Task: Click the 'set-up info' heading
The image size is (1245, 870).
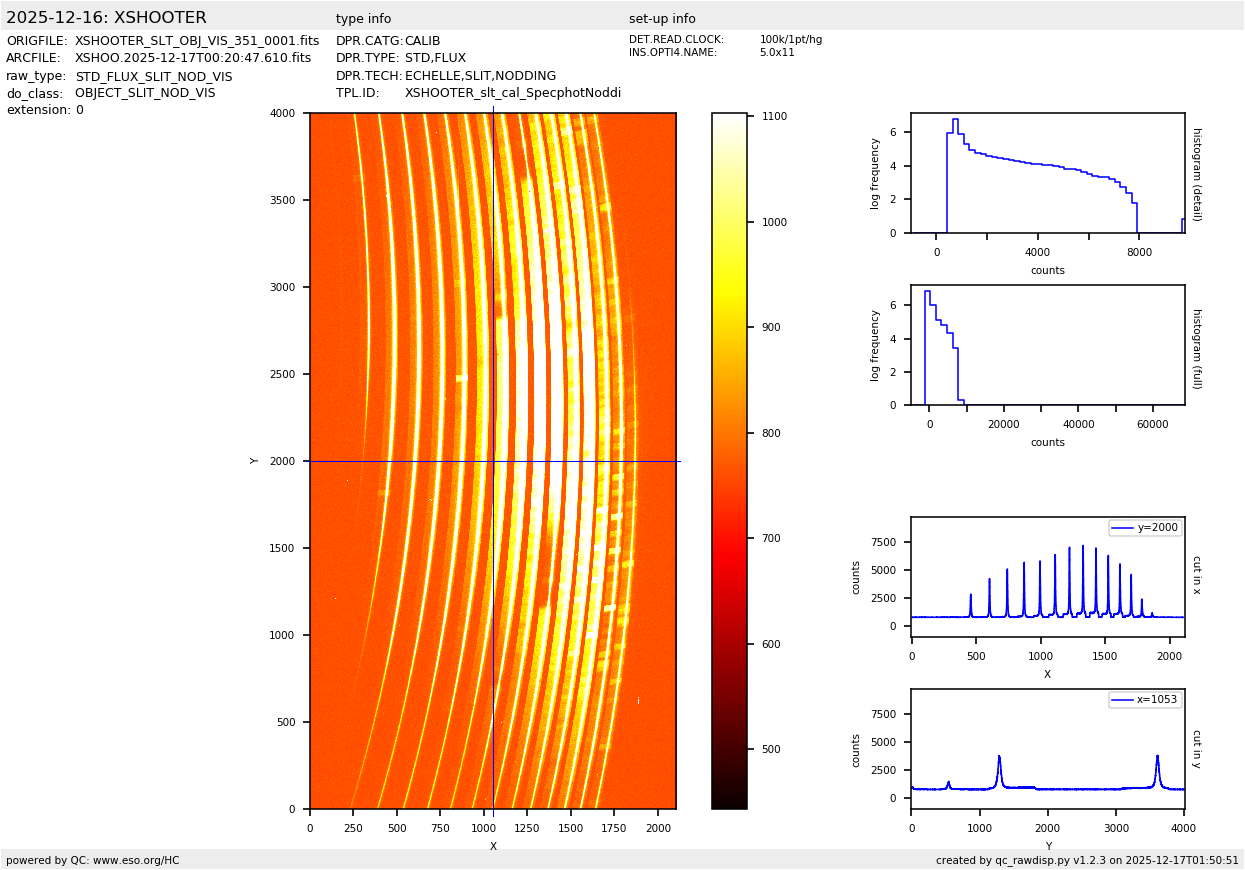Action: 662,19
